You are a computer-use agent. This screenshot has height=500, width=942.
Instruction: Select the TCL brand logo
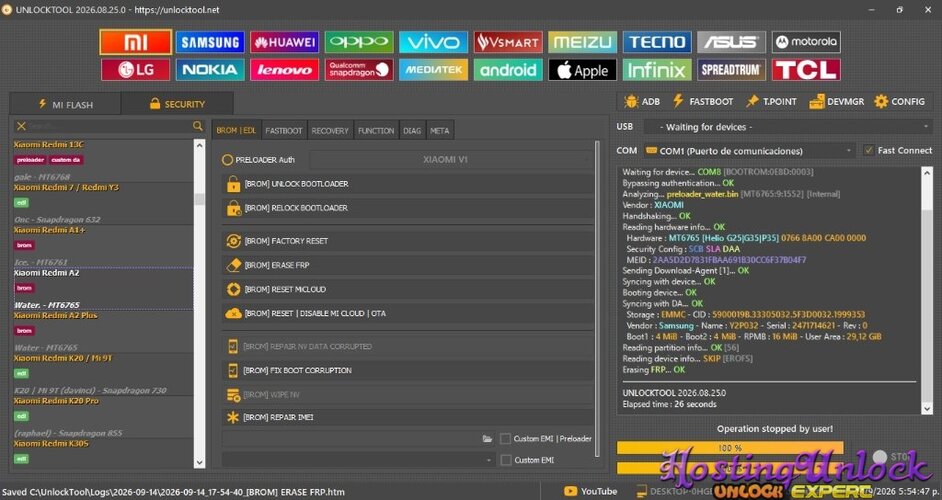click(806, 70)
